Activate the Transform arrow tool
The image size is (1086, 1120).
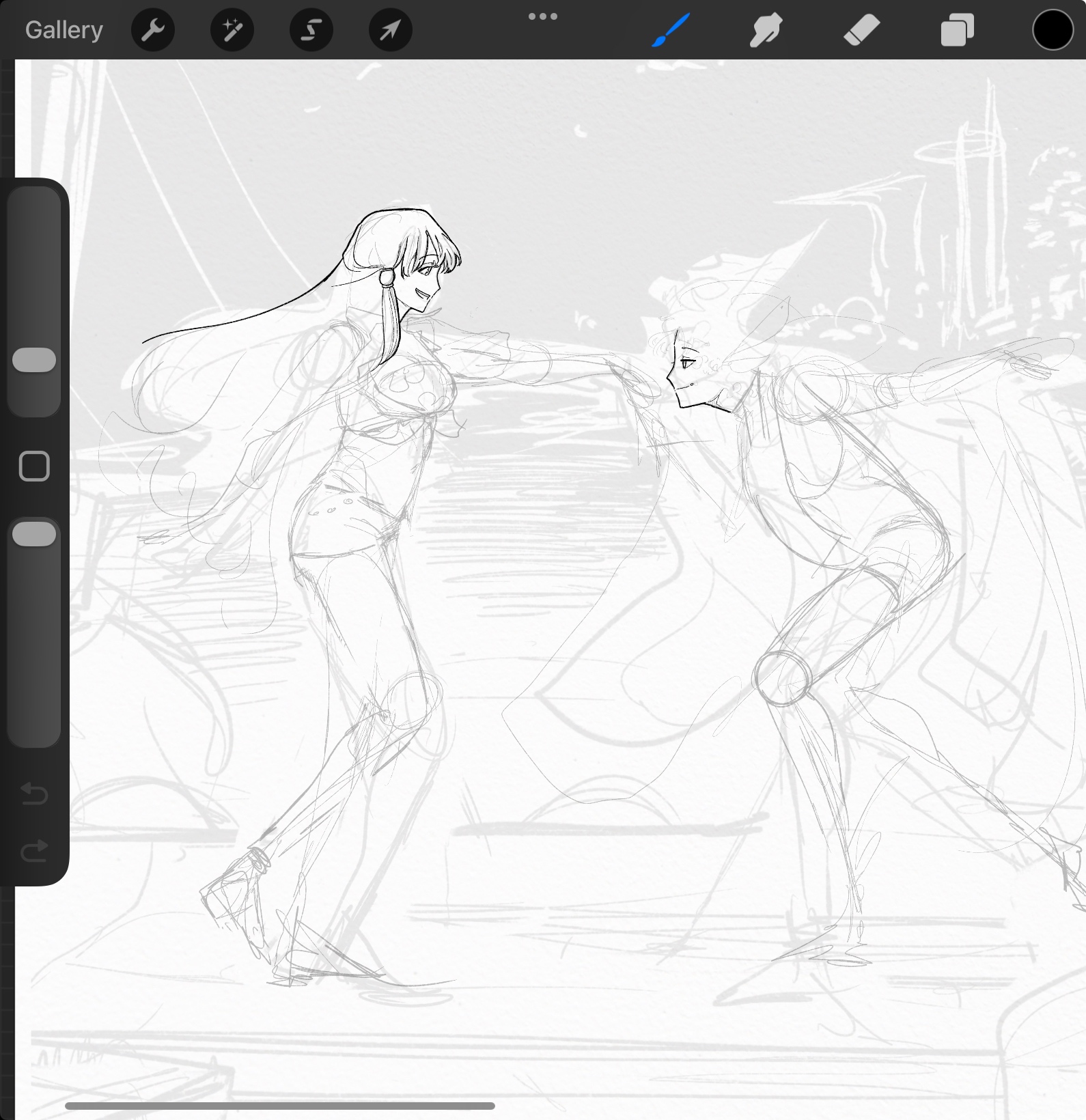(x=390, y=30)
